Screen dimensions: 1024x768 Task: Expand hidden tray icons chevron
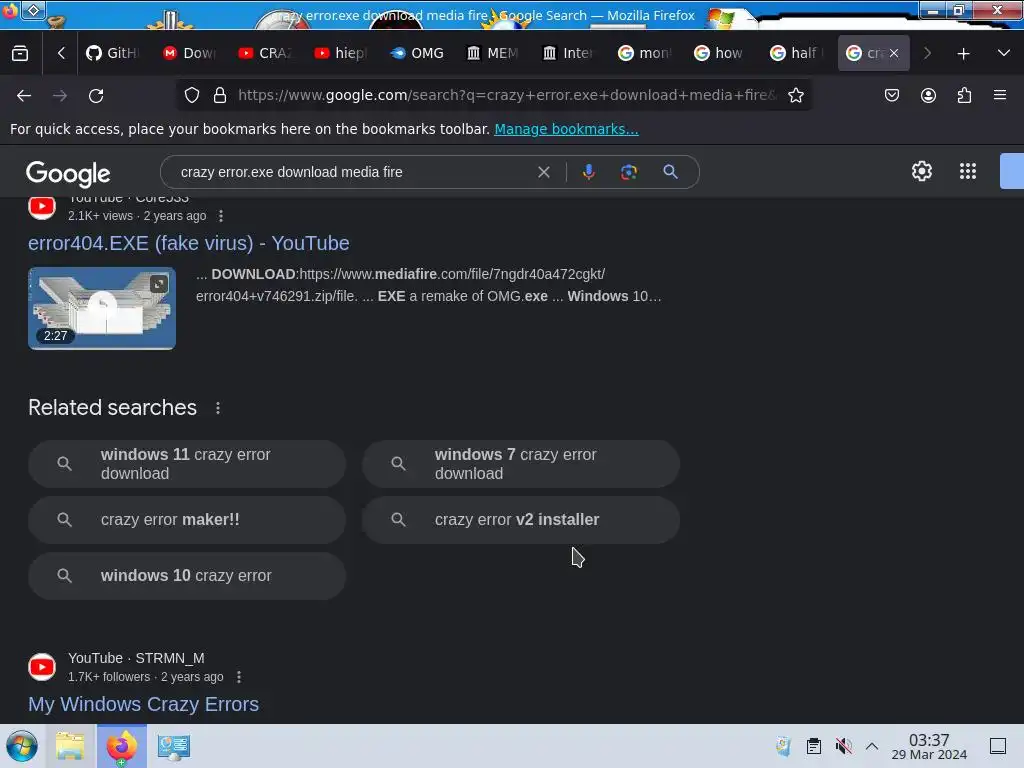coord(872,746)
